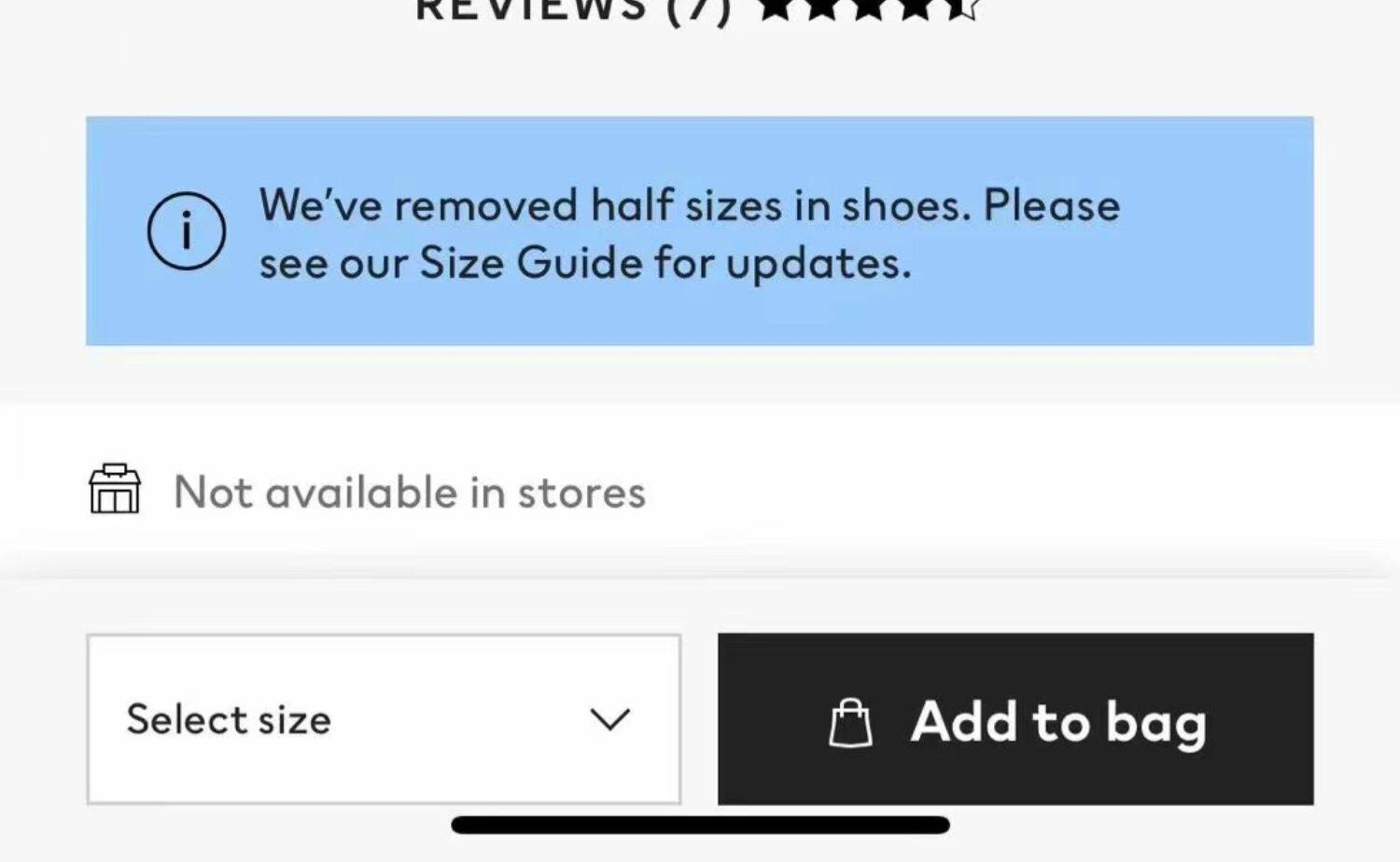This screenshot has width=1400, height=862.
Task: Tap the Not available in stores text
Action: 410,492
